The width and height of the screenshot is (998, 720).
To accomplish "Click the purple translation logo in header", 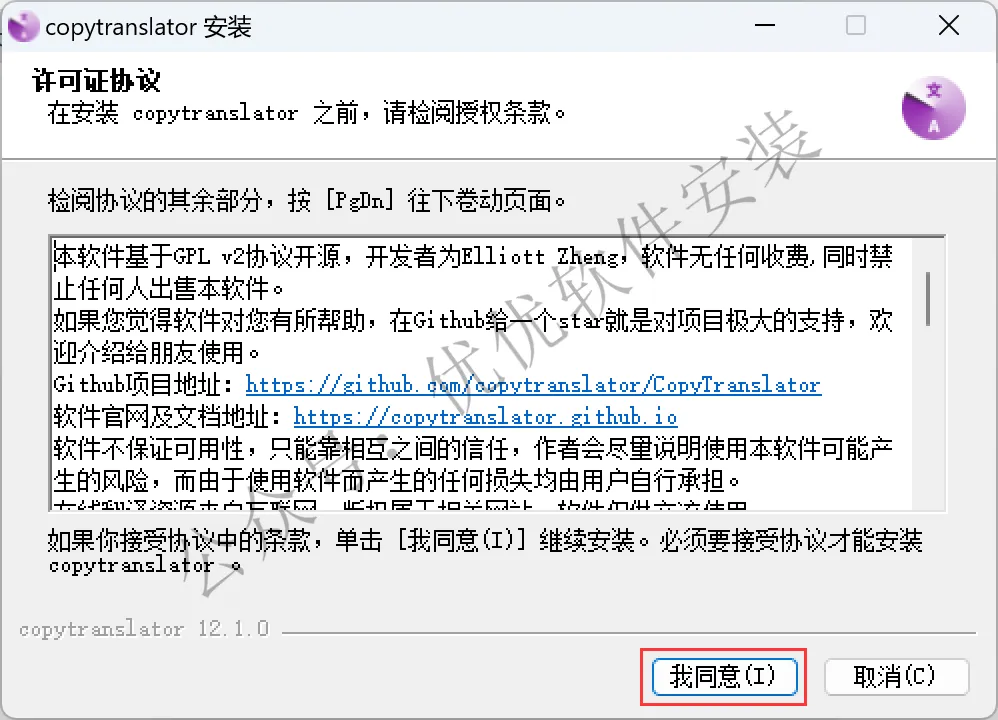I will tap(933, 108).
